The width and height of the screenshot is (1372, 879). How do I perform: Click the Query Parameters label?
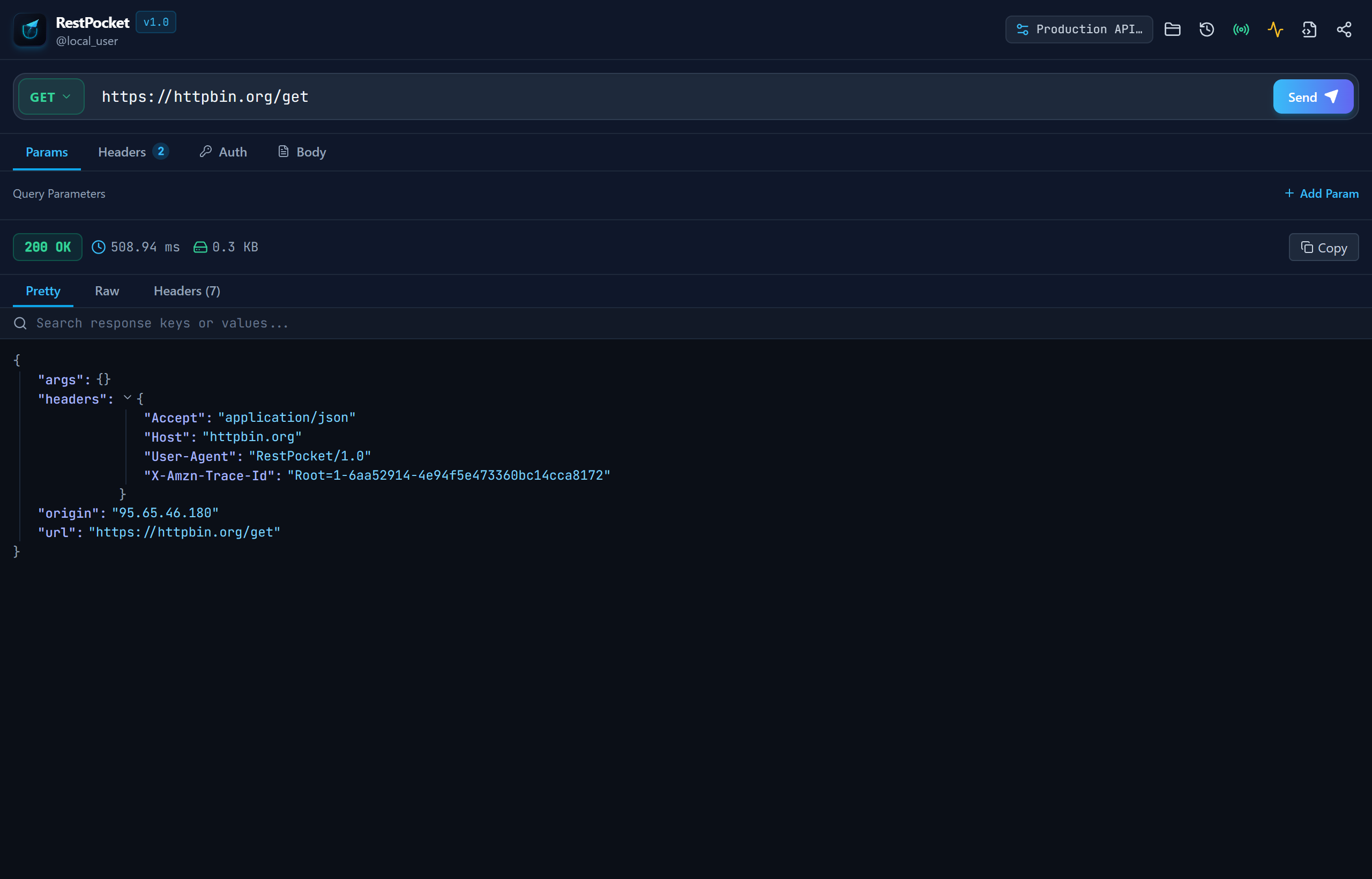pyautogui.click(x=59, y=193)
